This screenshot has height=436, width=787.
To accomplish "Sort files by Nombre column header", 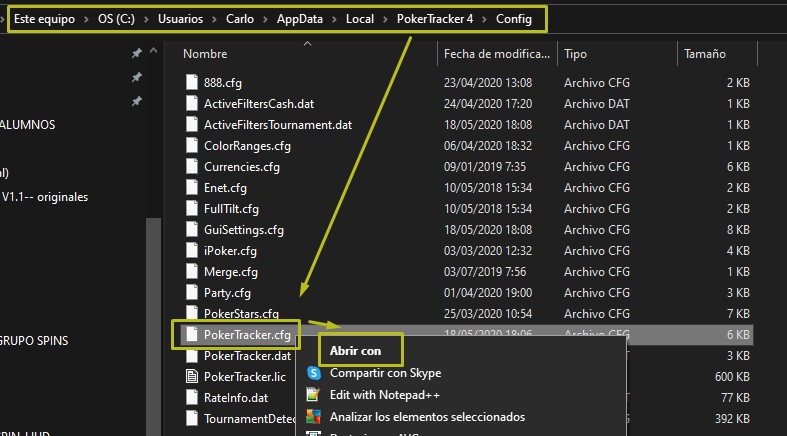I will pos(205,54).
